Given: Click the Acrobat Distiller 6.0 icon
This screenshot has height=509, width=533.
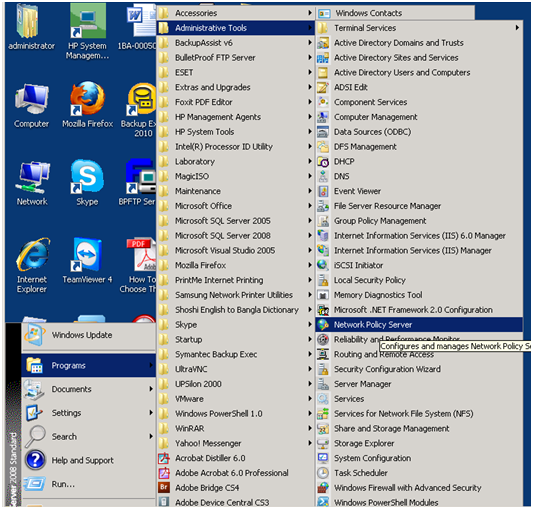Looking at the screenshot, I should [x=164, y=458].
